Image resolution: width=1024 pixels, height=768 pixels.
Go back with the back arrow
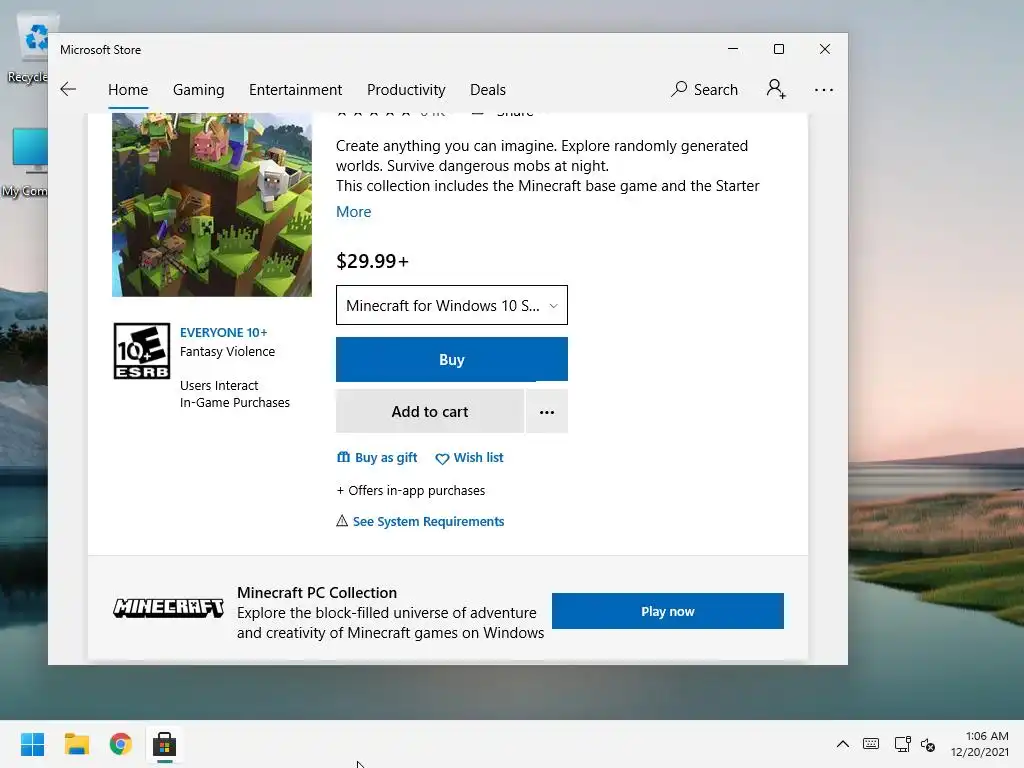[x=68, y=89]
